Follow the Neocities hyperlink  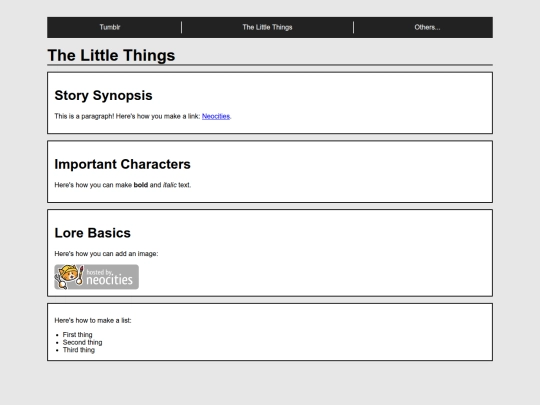click(x=216, y=116)
